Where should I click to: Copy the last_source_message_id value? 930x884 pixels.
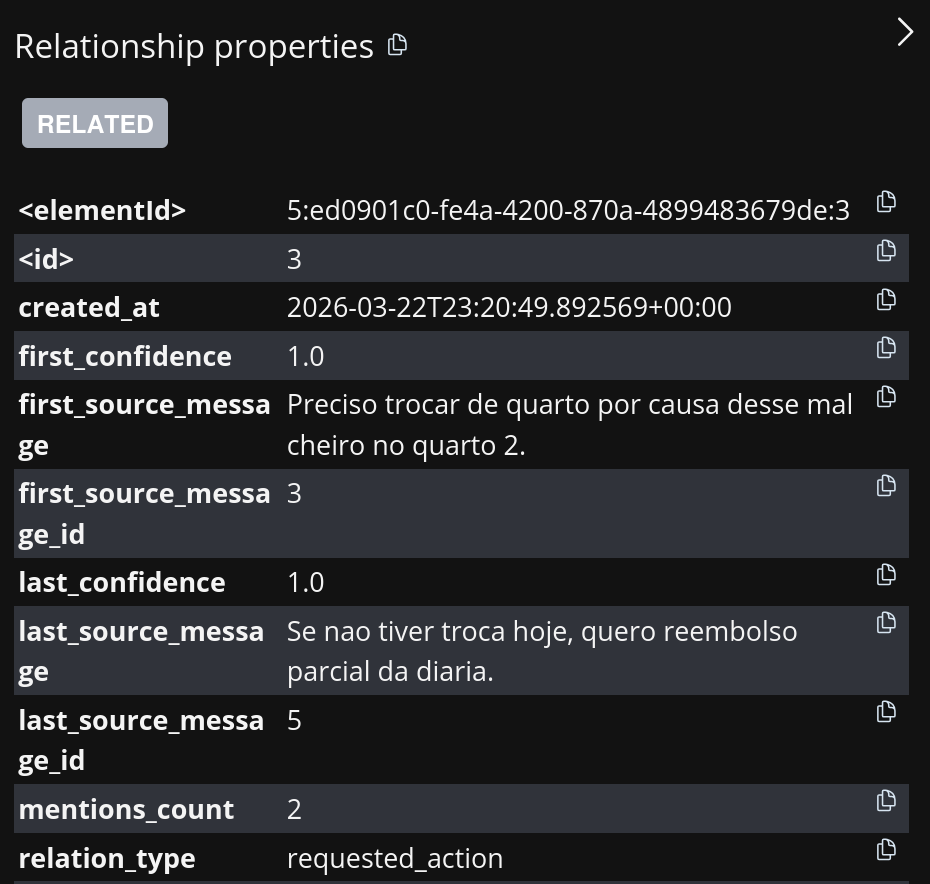[x=886, y=712]
